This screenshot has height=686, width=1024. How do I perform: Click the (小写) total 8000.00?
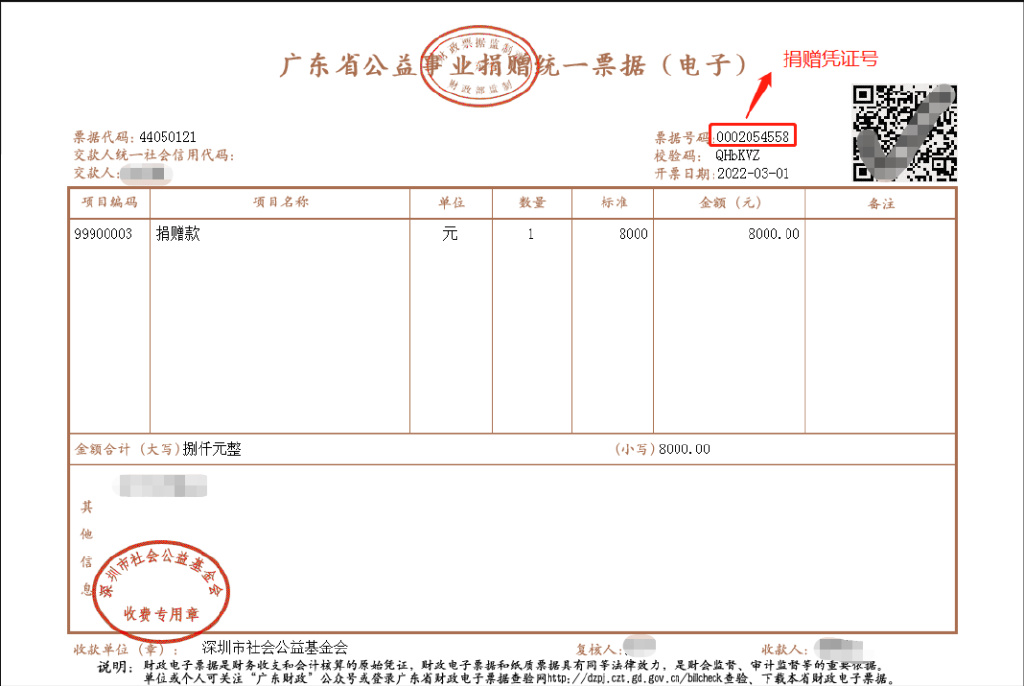[x=684, y=449]
